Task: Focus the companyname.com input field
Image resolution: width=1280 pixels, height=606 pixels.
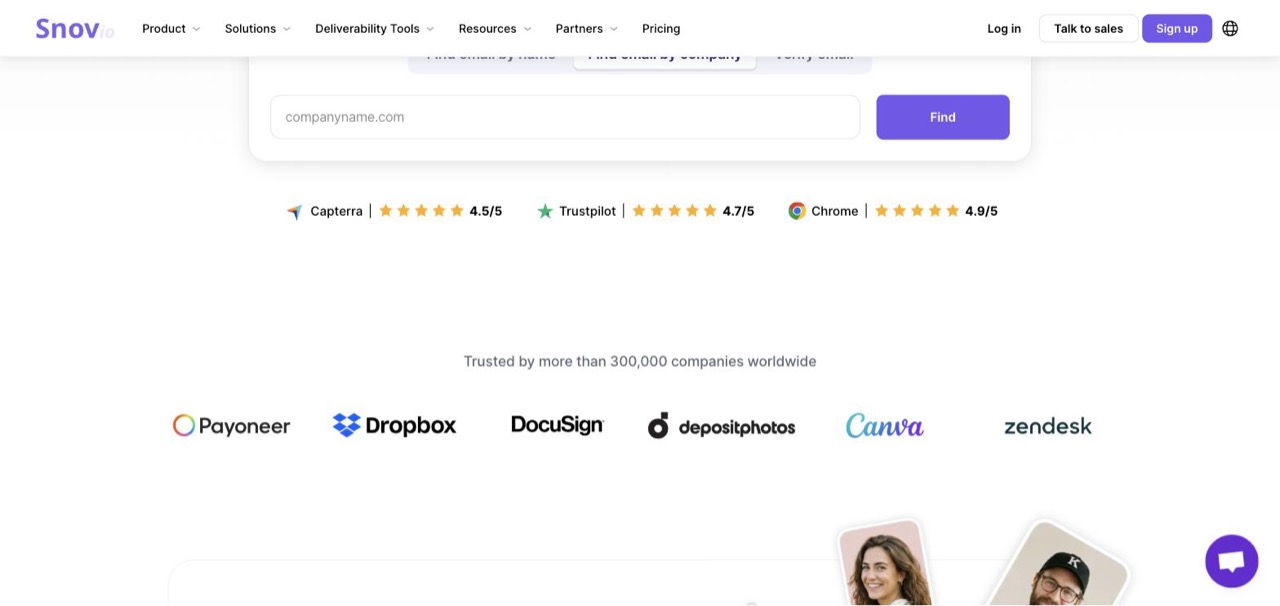Action: click(565, 117)
